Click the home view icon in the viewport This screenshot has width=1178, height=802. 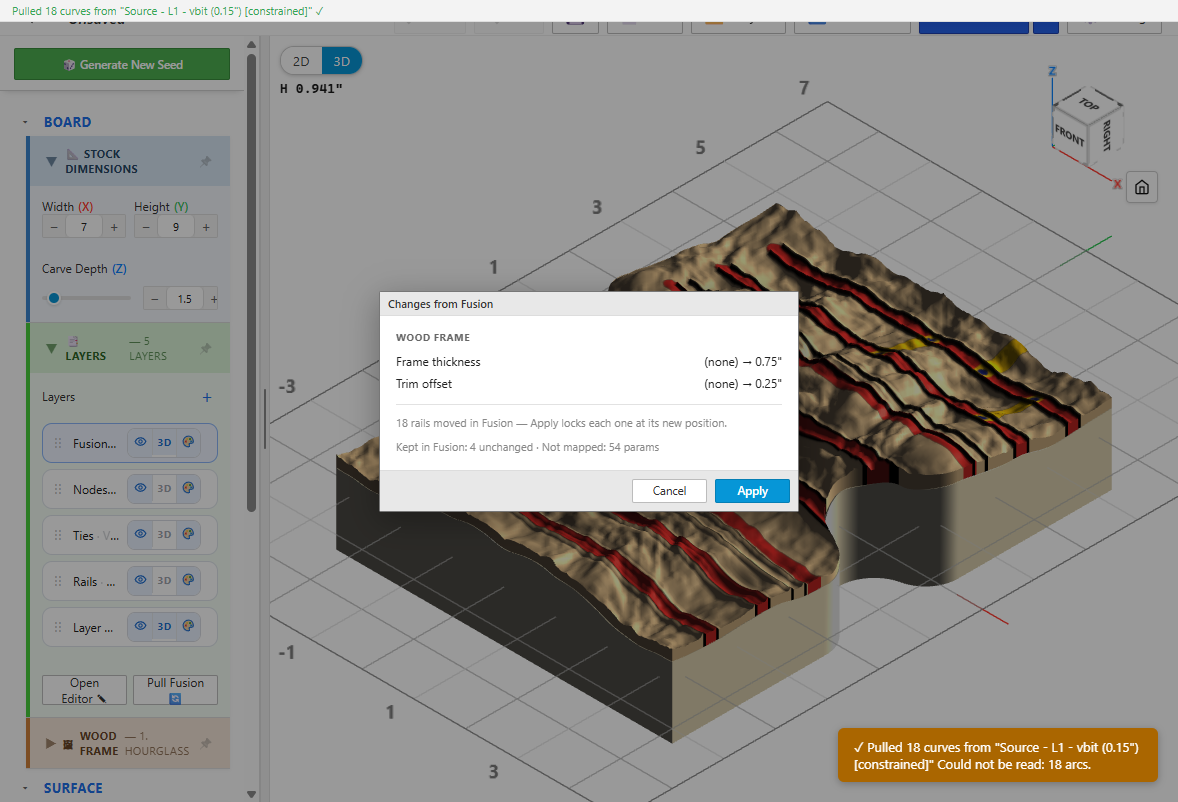pos(1141,187)
